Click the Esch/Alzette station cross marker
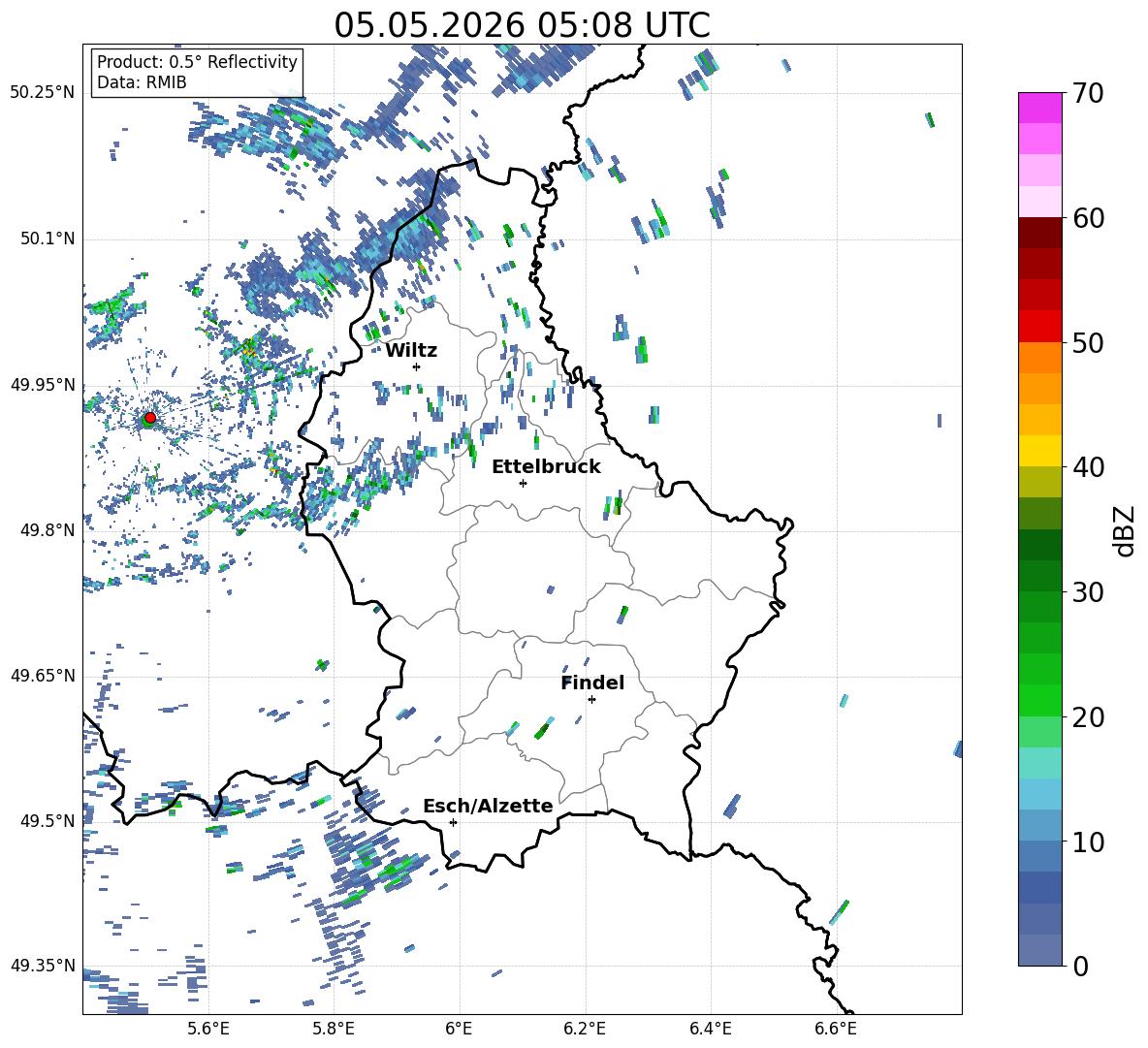Image resolution: width=1148 pixels, height=1048 pixels. coord(453,822)
